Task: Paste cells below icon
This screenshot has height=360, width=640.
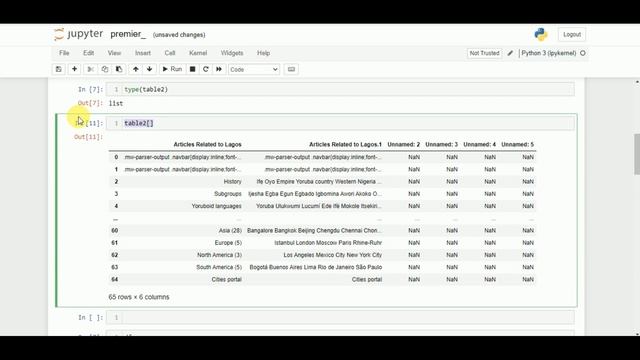Action: [x=119, y=69]
